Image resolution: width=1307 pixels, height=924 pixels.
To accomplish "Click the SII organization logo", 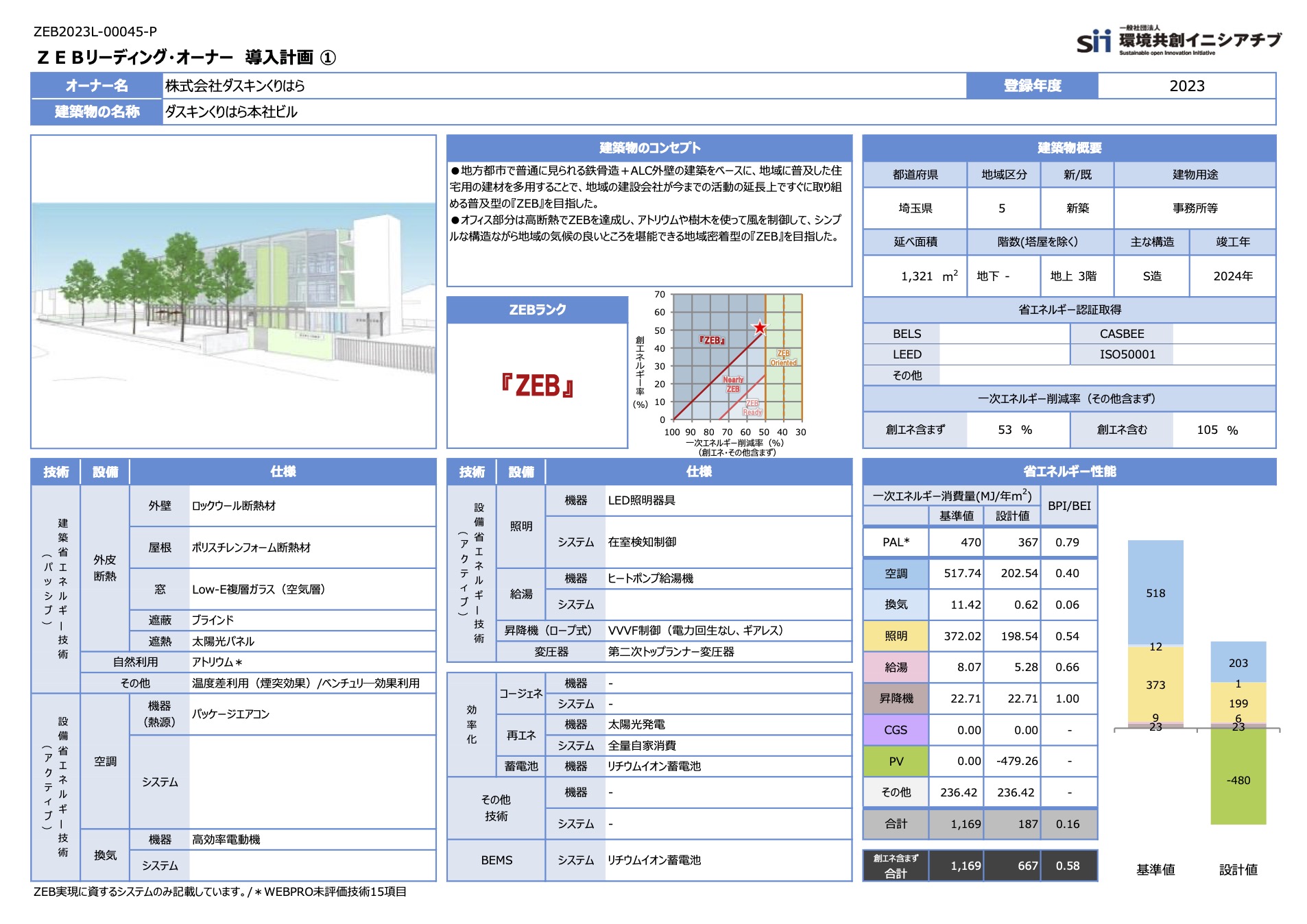I will [x=1177, y=41].
